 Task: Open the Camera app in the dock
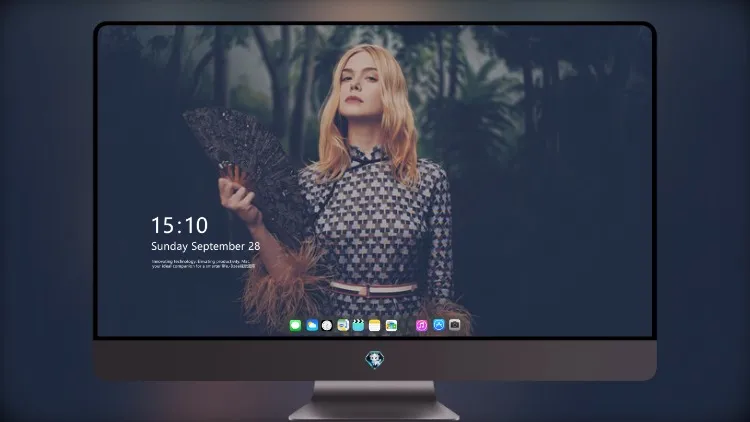tap(455, 325)
